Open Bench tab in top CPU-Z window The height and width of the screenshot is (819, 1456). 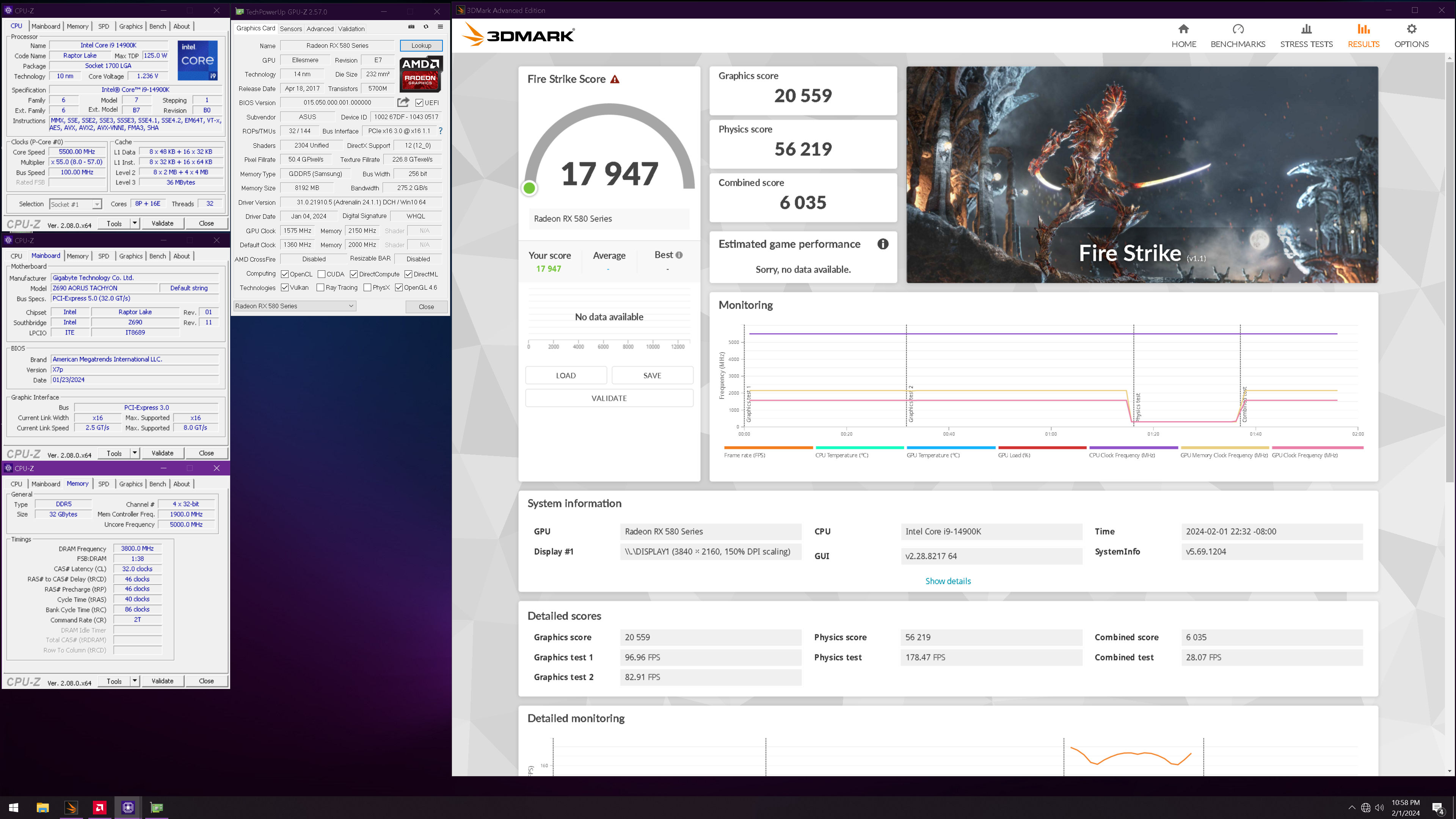coord(158,26)
